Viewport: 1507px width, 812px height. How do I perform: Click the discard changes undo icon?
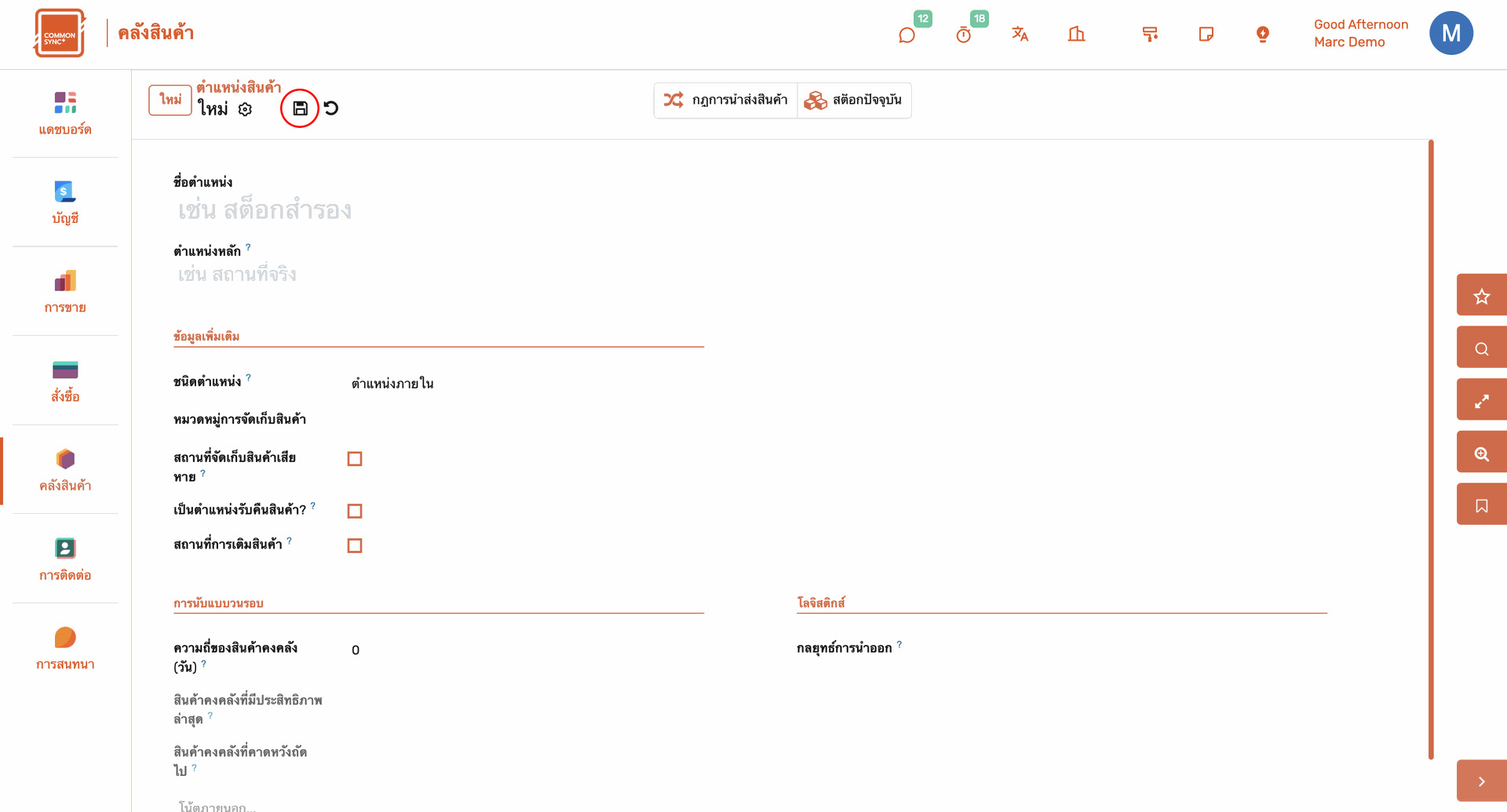(x=331, y=108)
